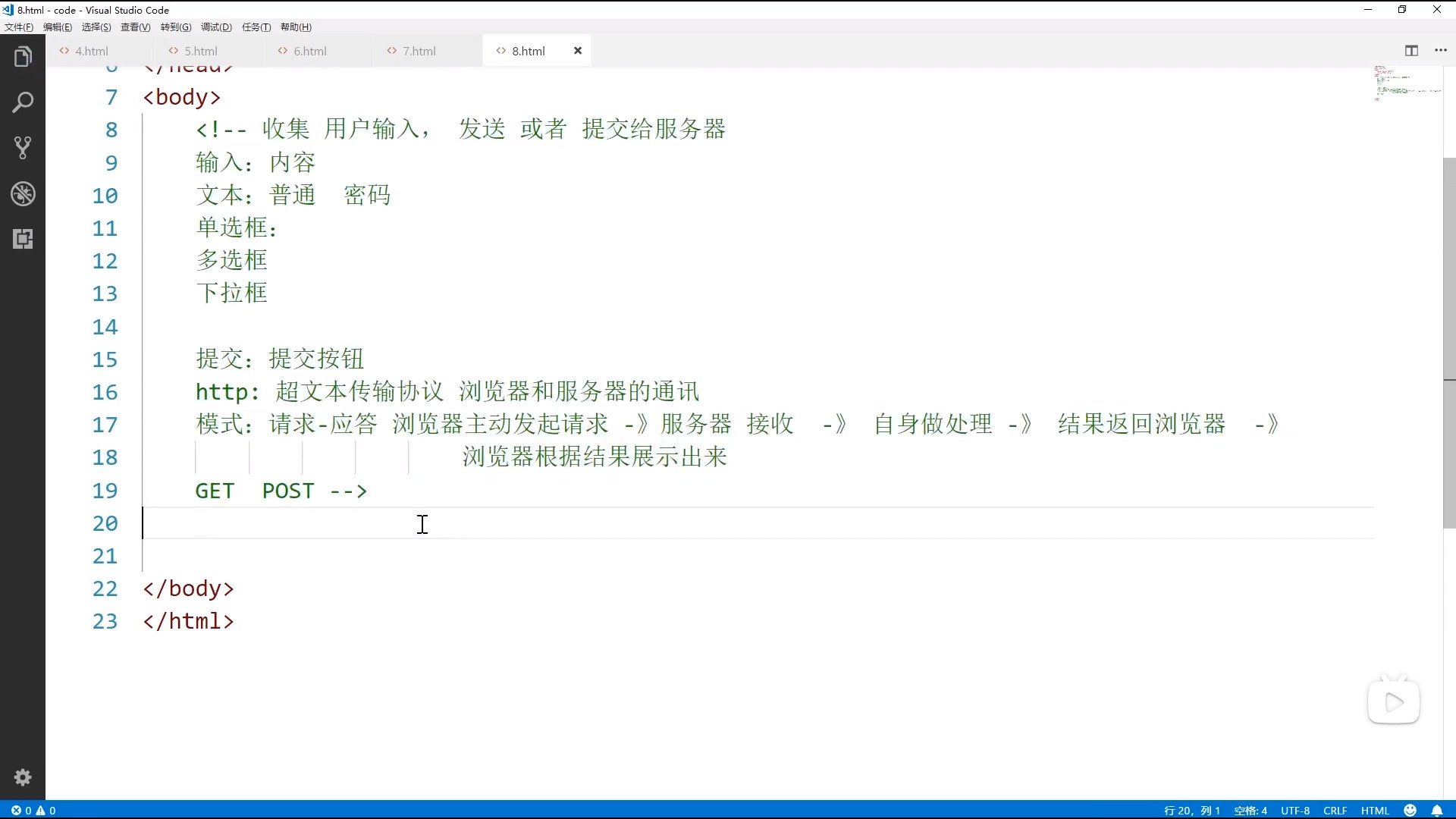Image resolution: width=1456 pixels, height=819 pixels.
Task: Switch to the 6.html tab
Action: tap(309, 51)
